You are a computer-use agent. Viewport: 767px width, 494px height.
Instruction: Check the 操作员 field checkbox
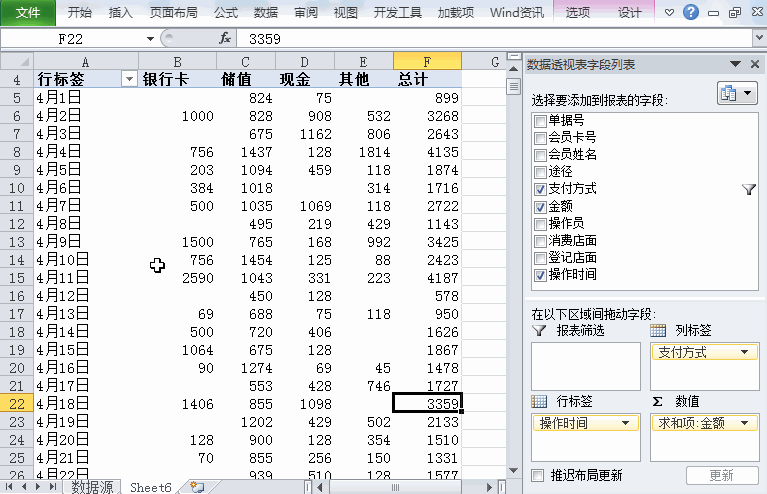540,224
